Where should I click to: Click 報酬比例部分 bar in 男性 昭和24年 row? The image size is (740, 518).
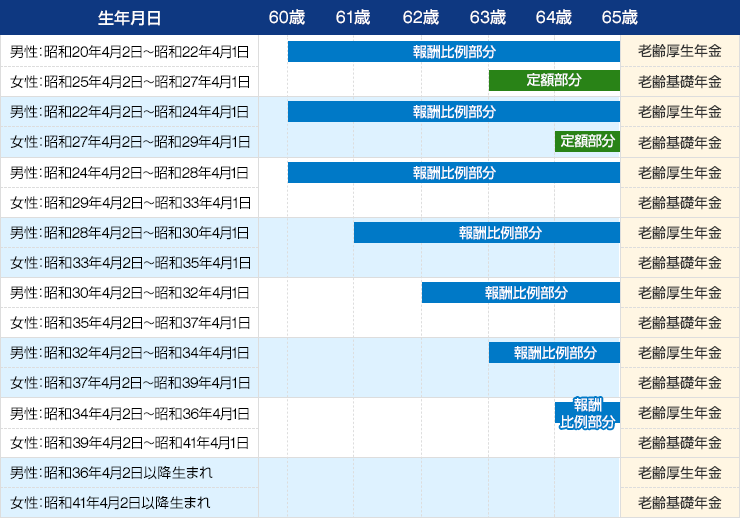[454, 172]
